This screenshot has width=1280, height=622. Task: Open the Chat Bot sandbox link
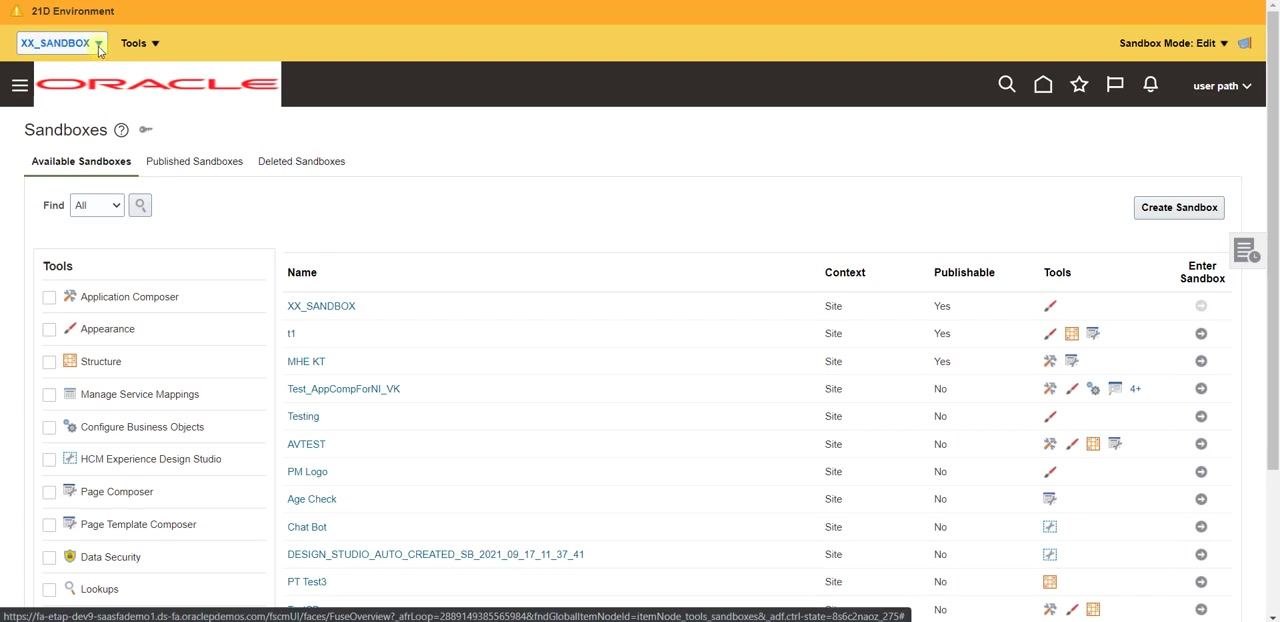307,527
